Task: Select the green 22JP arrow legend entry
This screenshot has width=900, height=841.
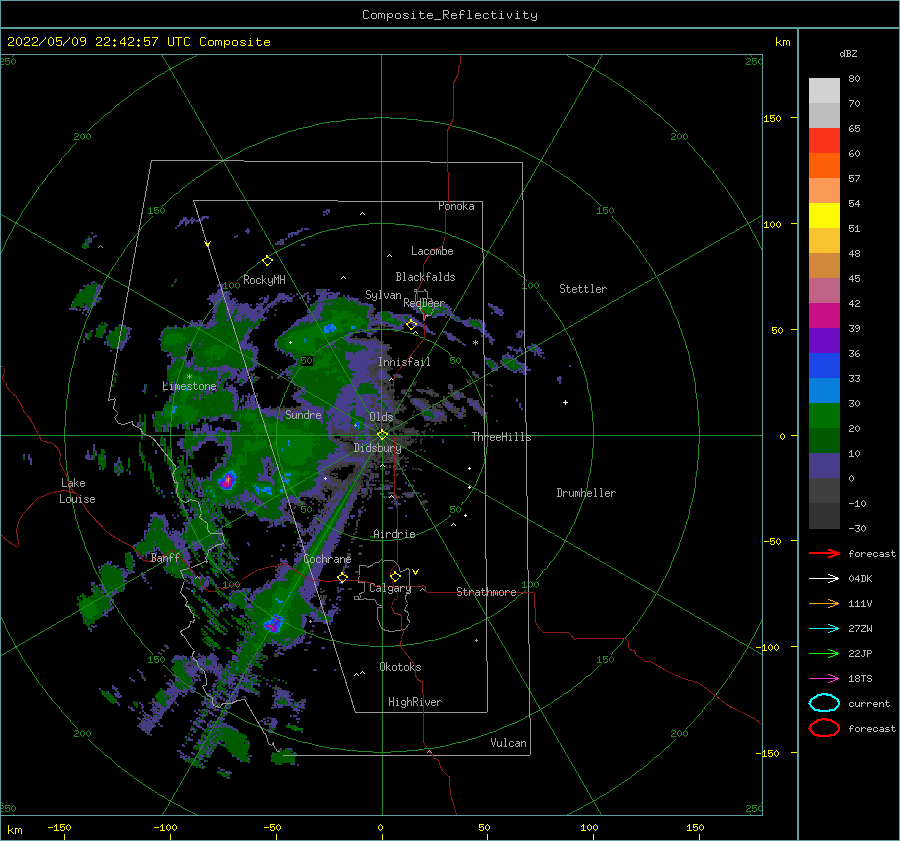Action: [x=824, y=653]
